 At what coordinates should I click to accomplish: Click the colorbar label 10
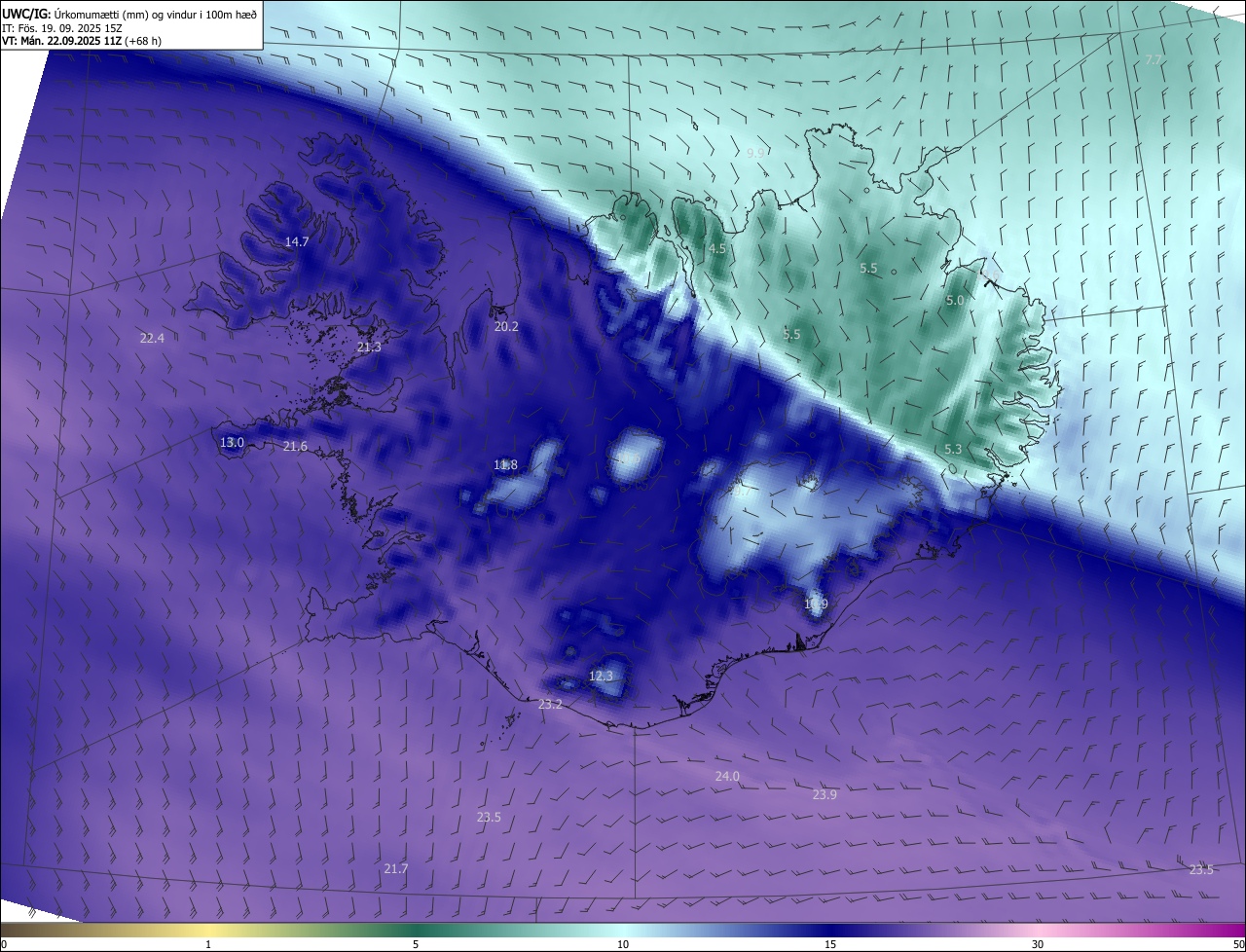click(623, 944)
